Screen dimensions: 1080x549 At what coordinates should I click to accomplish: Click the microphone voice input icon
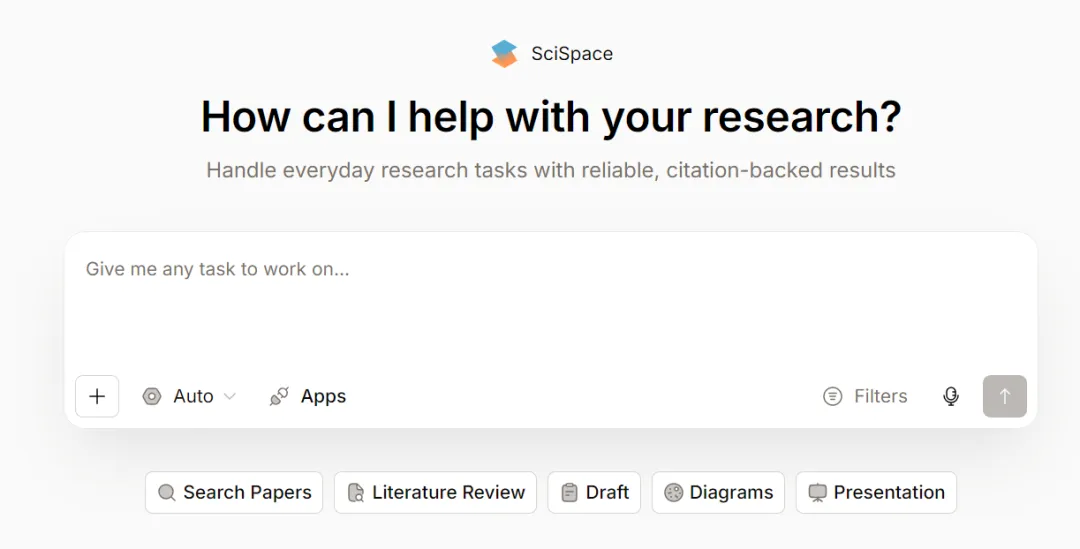point(951,396)
